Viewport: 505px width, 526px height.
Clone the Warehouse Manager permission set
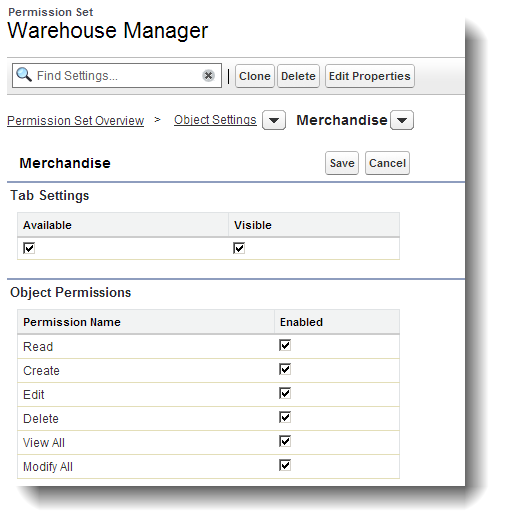[x=255, y=76]
